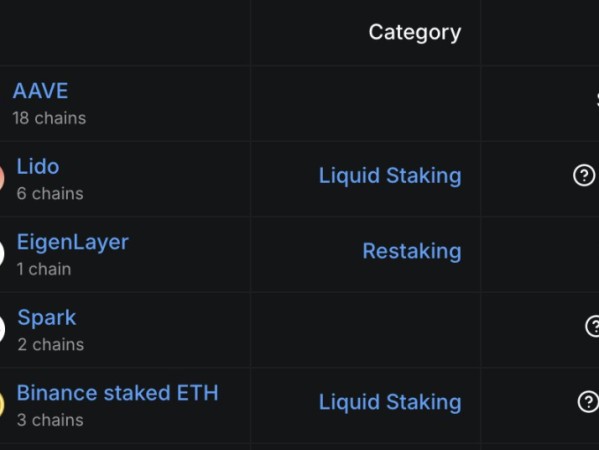
Task: Click the Binance staked ETH logo
Action: [2, 404]
